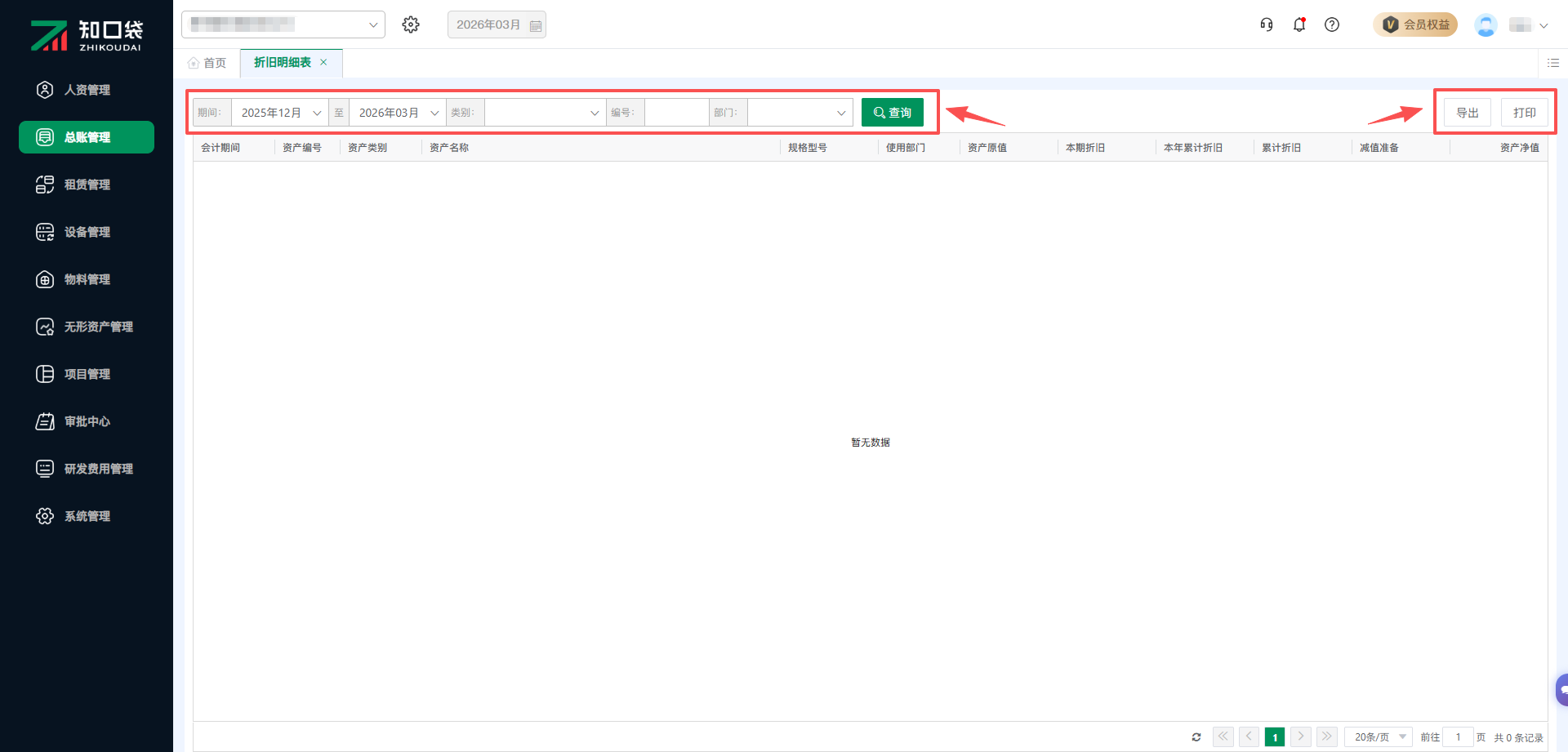Click the 资产名称 column header
The height and width of the screenshot is (752, 1568).
[449, 148]
